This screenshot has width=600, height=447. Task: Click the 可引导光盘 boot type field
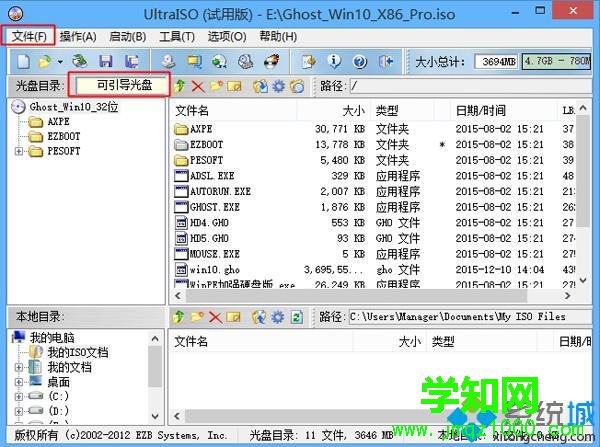[x=122, y=85]
